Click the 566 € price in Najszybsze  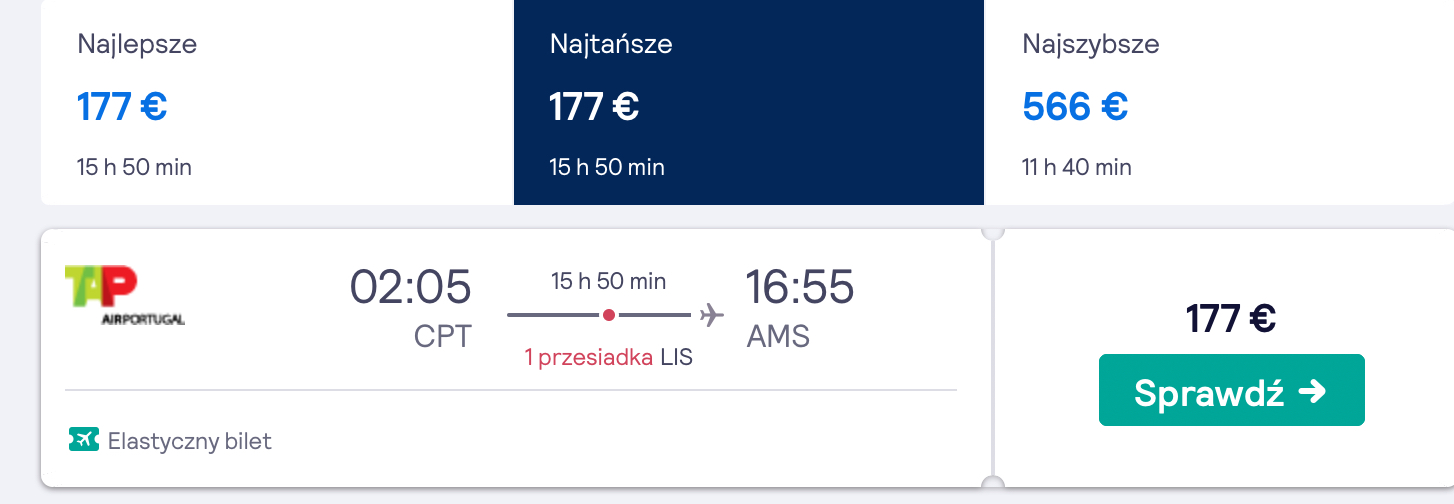click(x=1075, y=105)
